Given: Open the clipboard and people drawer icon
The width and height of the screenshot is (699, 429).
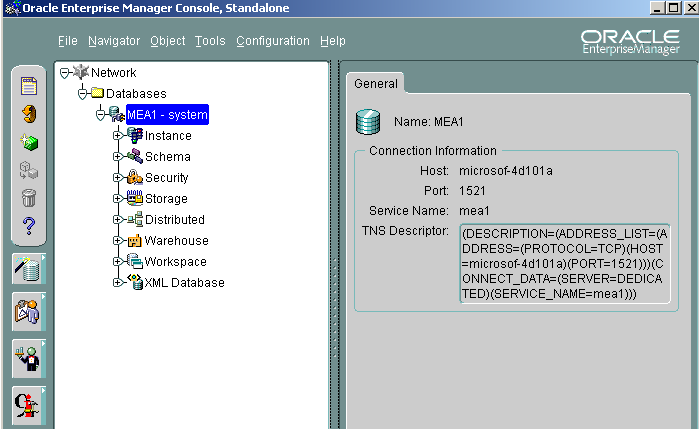Looking at the screenshot, I should point(29,312).
